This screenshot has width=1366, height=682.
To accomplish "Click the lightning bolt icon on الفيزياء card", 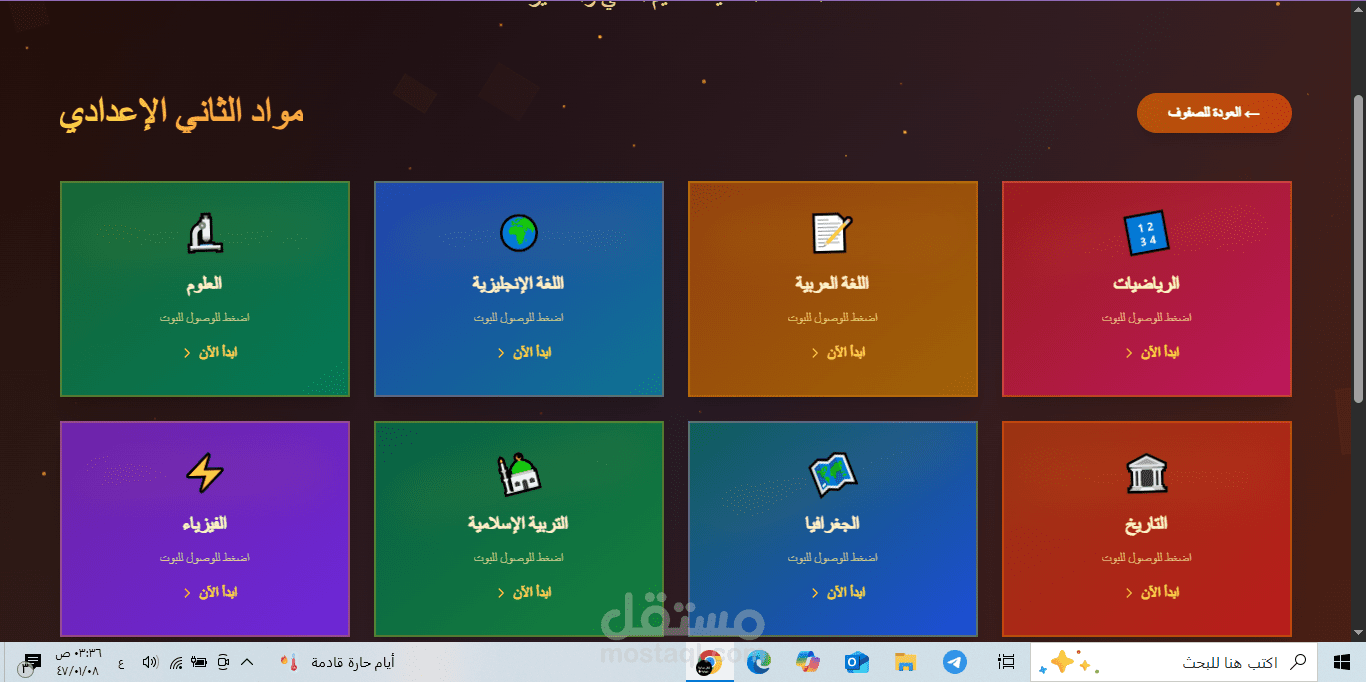I will tap(205, 473).
